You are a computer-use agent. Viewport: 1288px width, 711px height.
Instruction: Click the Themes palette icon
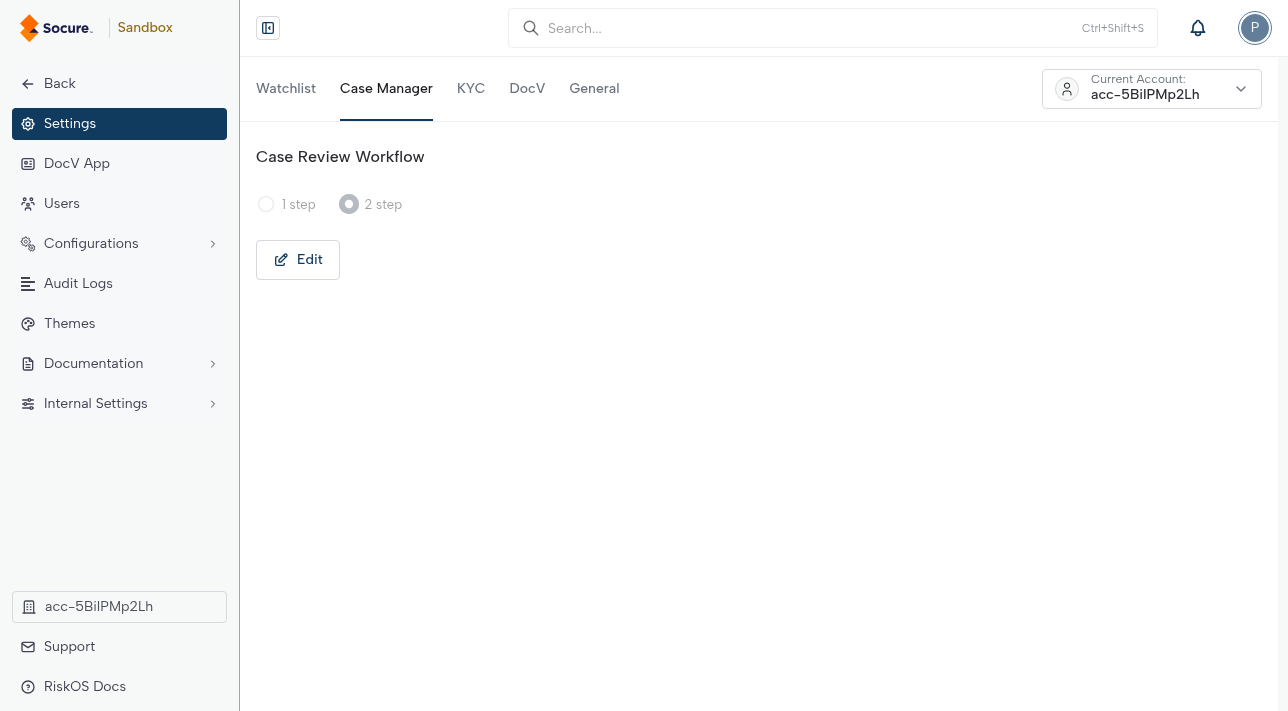28,324
